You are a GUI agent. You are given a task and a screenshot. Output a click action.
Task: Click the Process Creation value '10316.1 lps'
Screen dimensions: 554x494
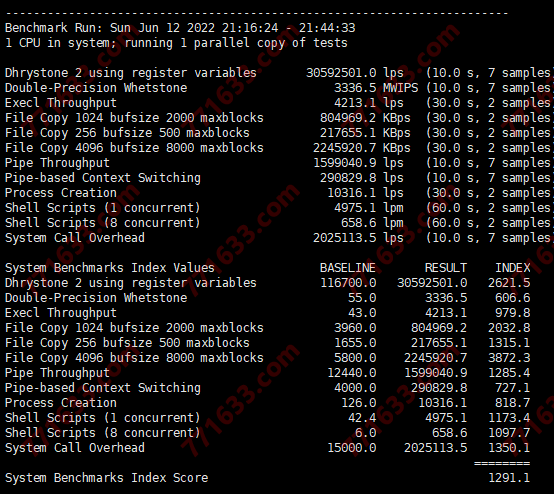[x=365, y=193]
